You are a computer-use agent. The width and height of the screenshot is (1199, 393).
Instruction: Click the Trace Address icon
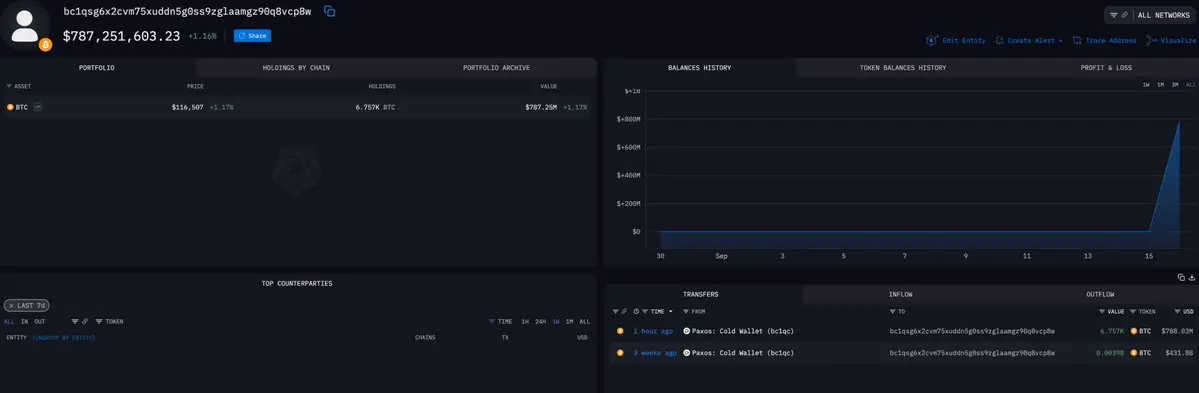click(1077, 41)
